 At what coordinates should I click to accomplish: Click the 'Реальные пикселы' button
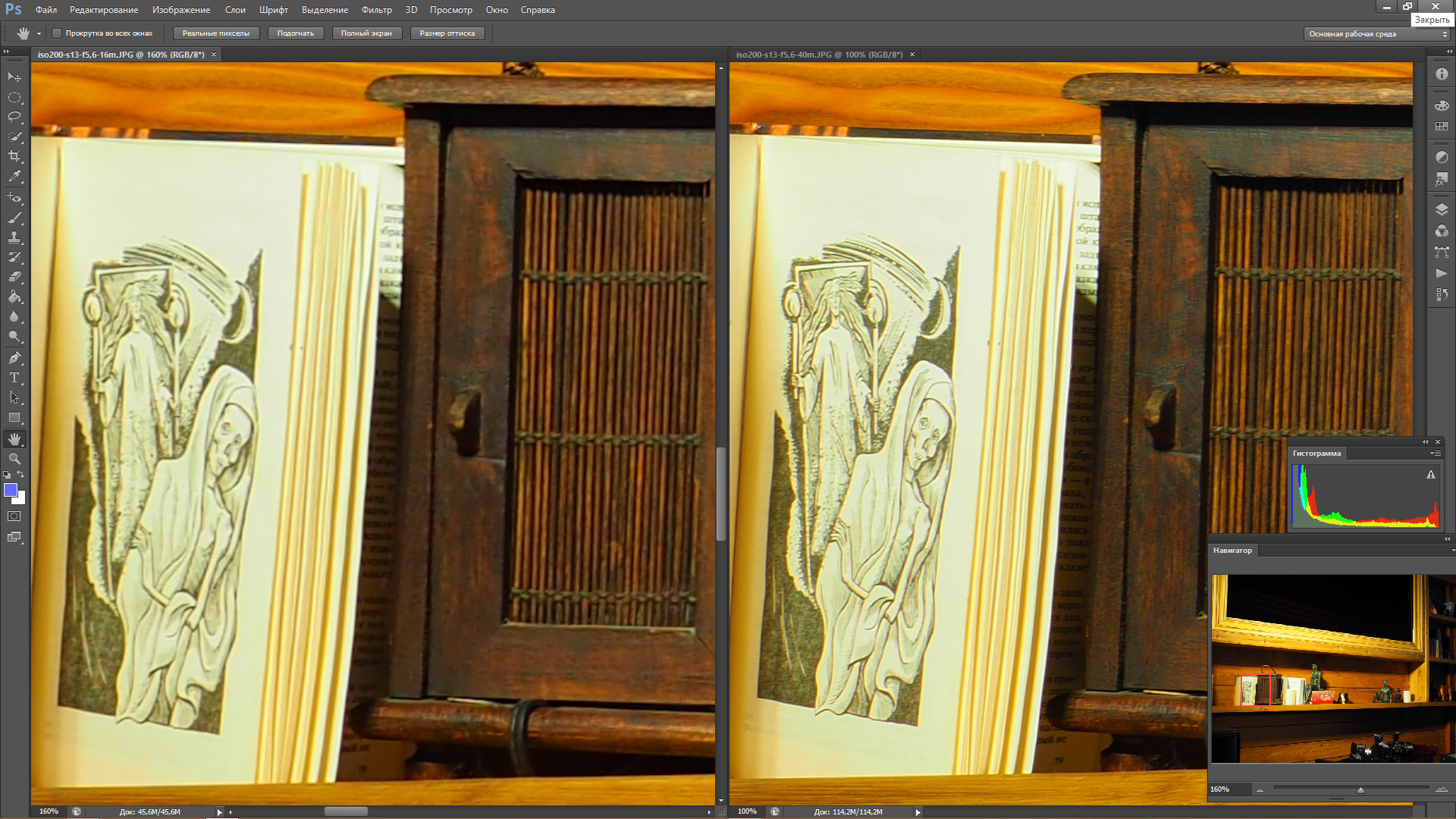tap(216, 33)
